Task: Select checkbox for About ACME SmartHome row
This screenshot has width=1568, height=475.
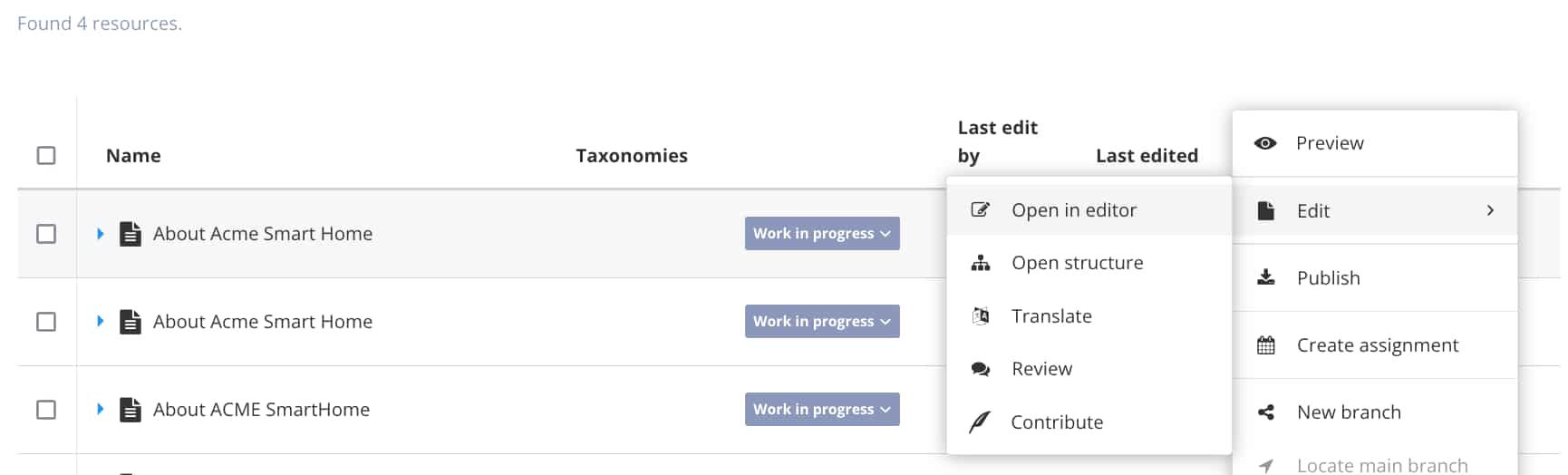Action: pyautogui.click(x=46, y=410)
